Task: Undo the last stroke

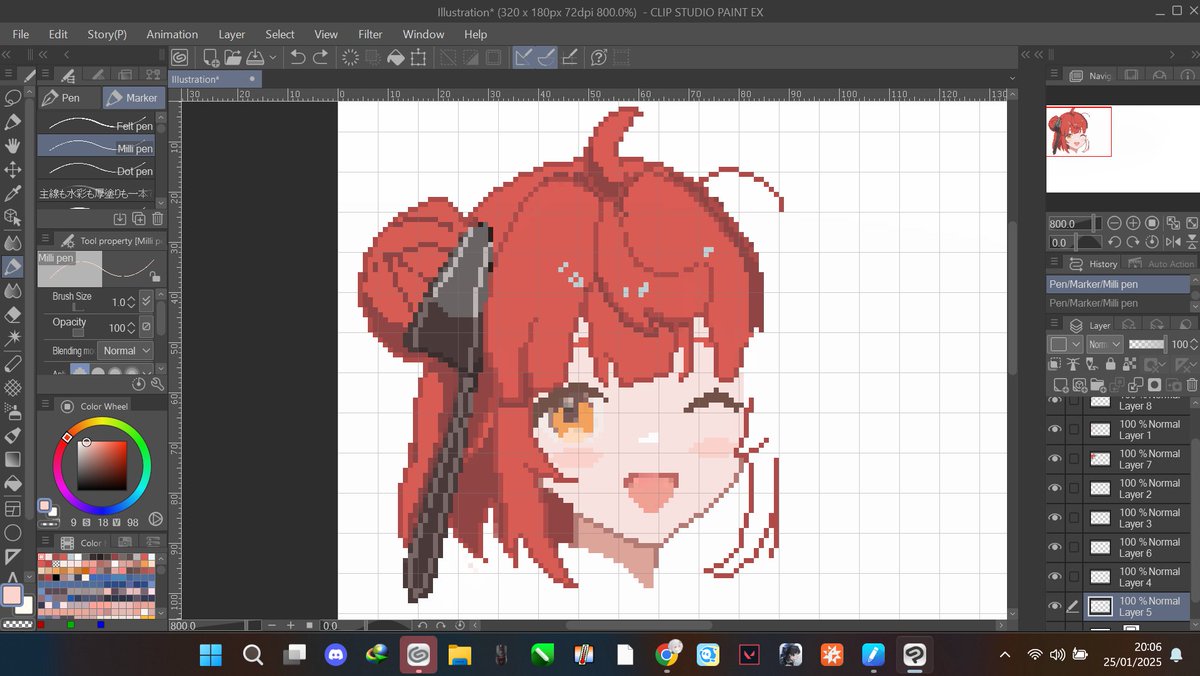Action: 298,58
